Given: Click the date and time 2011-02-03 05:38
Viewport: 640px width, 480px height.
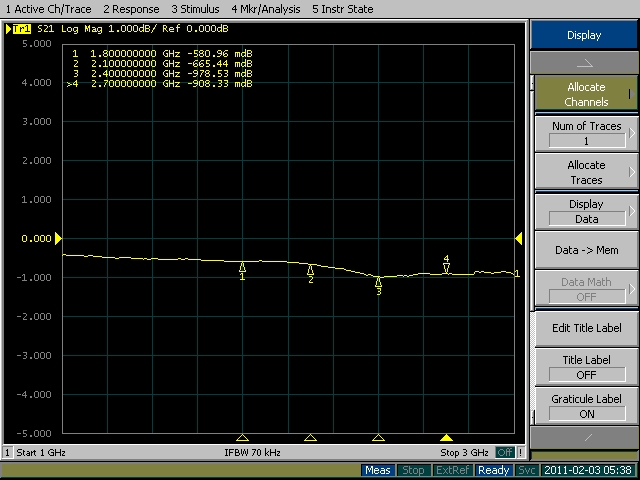Looking at the screenshot, I should [588, 471].
